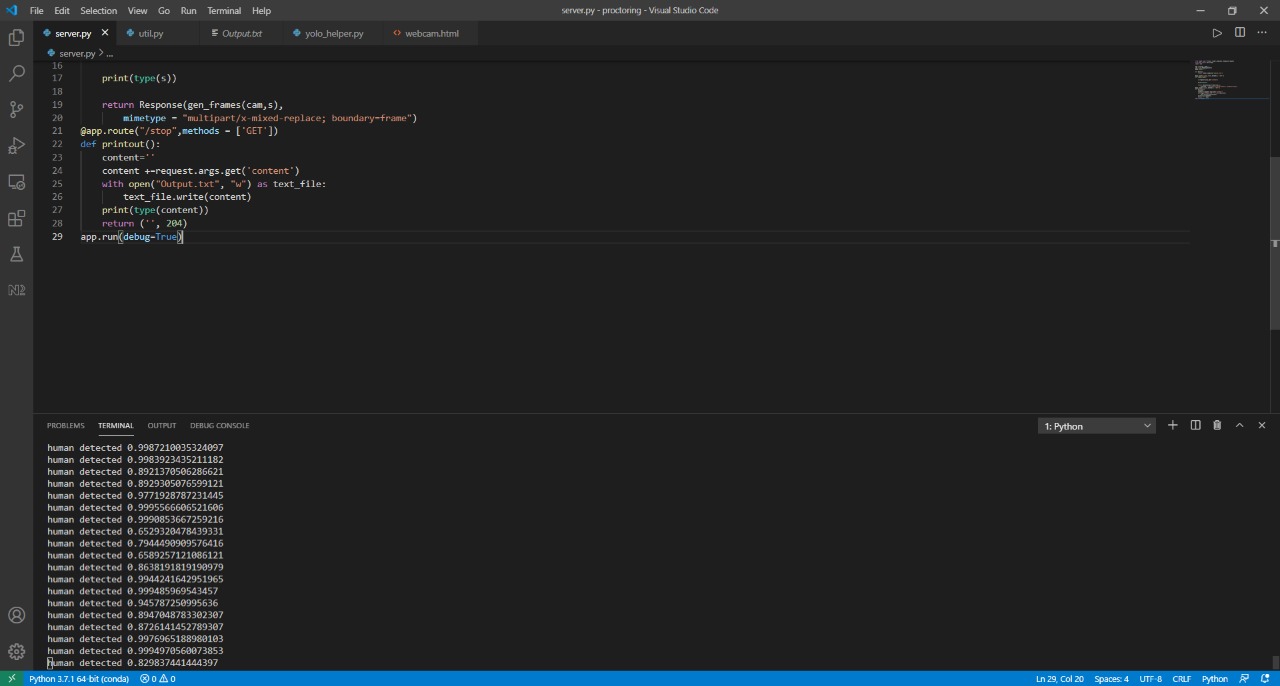Open the Testing flask icon

[16, 254]
